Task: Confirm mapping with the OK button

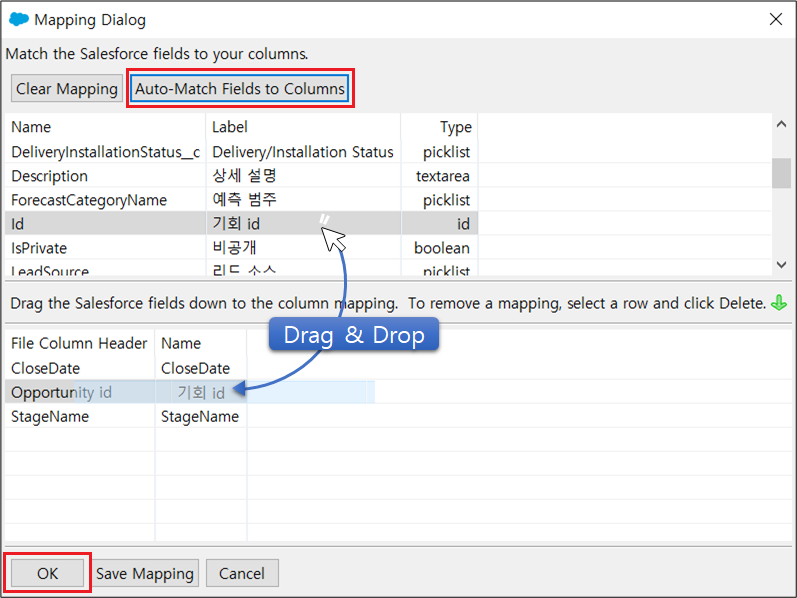Action: (47, 573)
